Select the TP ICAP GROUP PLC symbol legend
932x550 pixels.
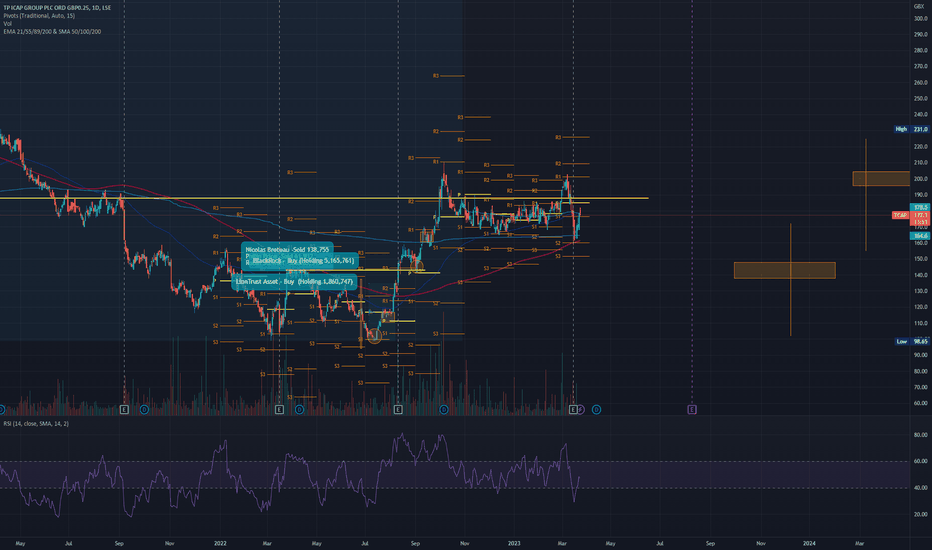click(x=57, y=8)
